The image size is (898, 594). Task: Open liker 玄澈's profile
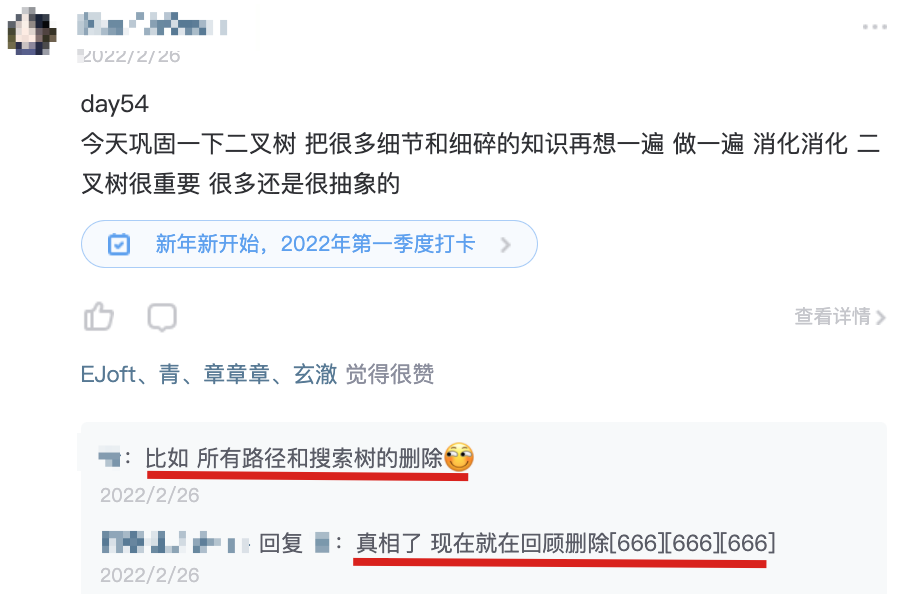[315, 375]
